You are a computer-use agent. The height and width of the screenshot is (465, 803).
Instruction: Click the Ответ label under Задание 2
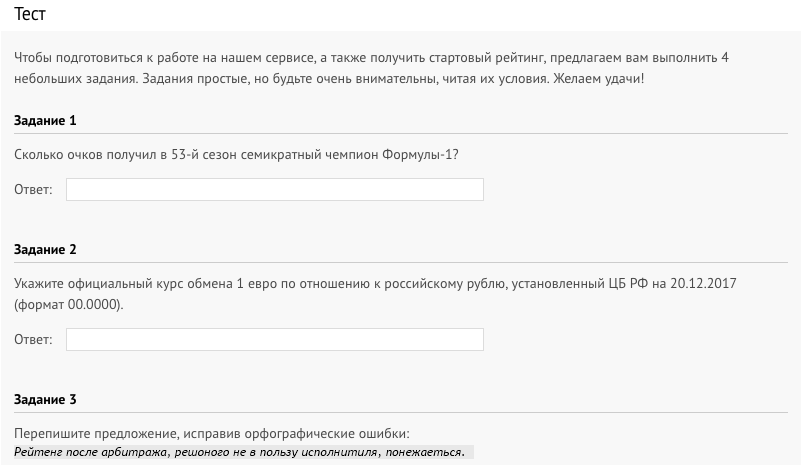coord(33,340)
